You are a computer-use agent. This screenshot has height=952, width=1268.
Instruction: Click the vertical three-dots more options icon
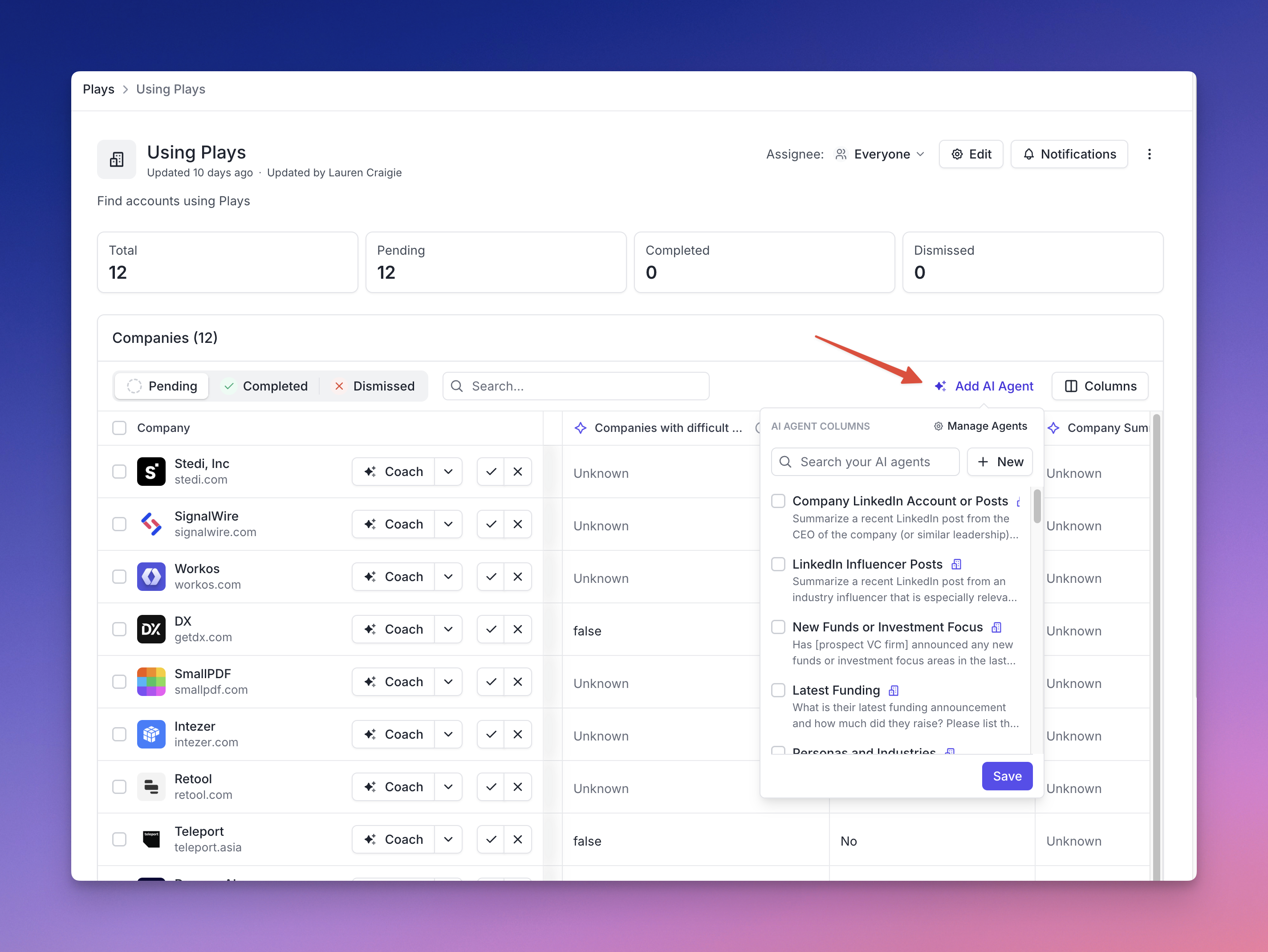click(1149, 154)
